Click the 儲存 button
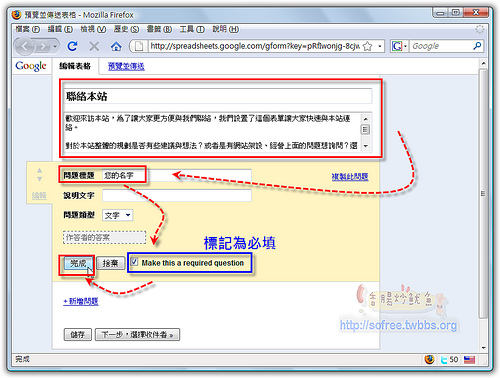Screen dimensions: 500x378 pyautogui.click(x=77, y=334)
